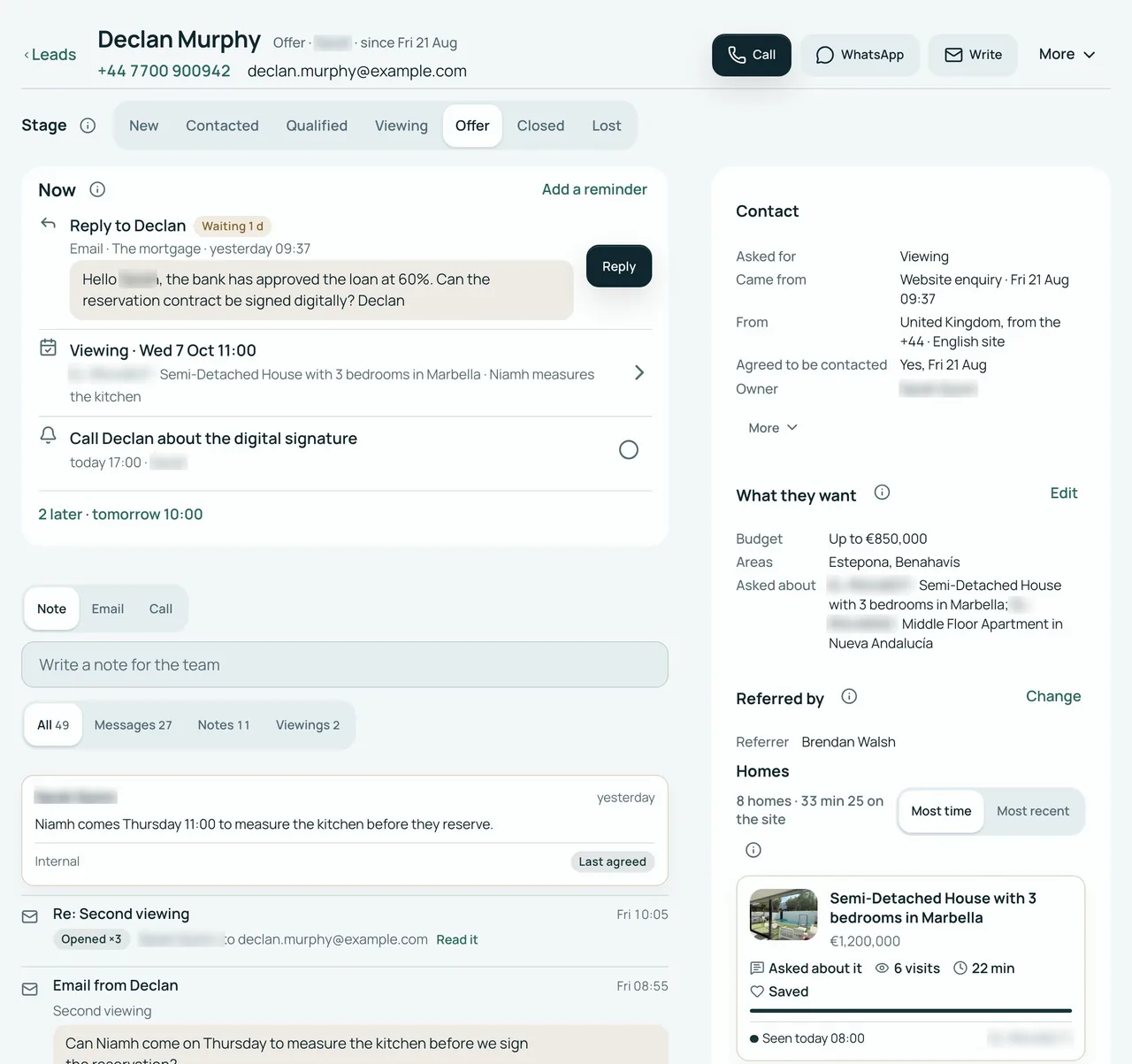Switch composer to the Email tab
The image size is (1132, 1064).
point(108,609)
